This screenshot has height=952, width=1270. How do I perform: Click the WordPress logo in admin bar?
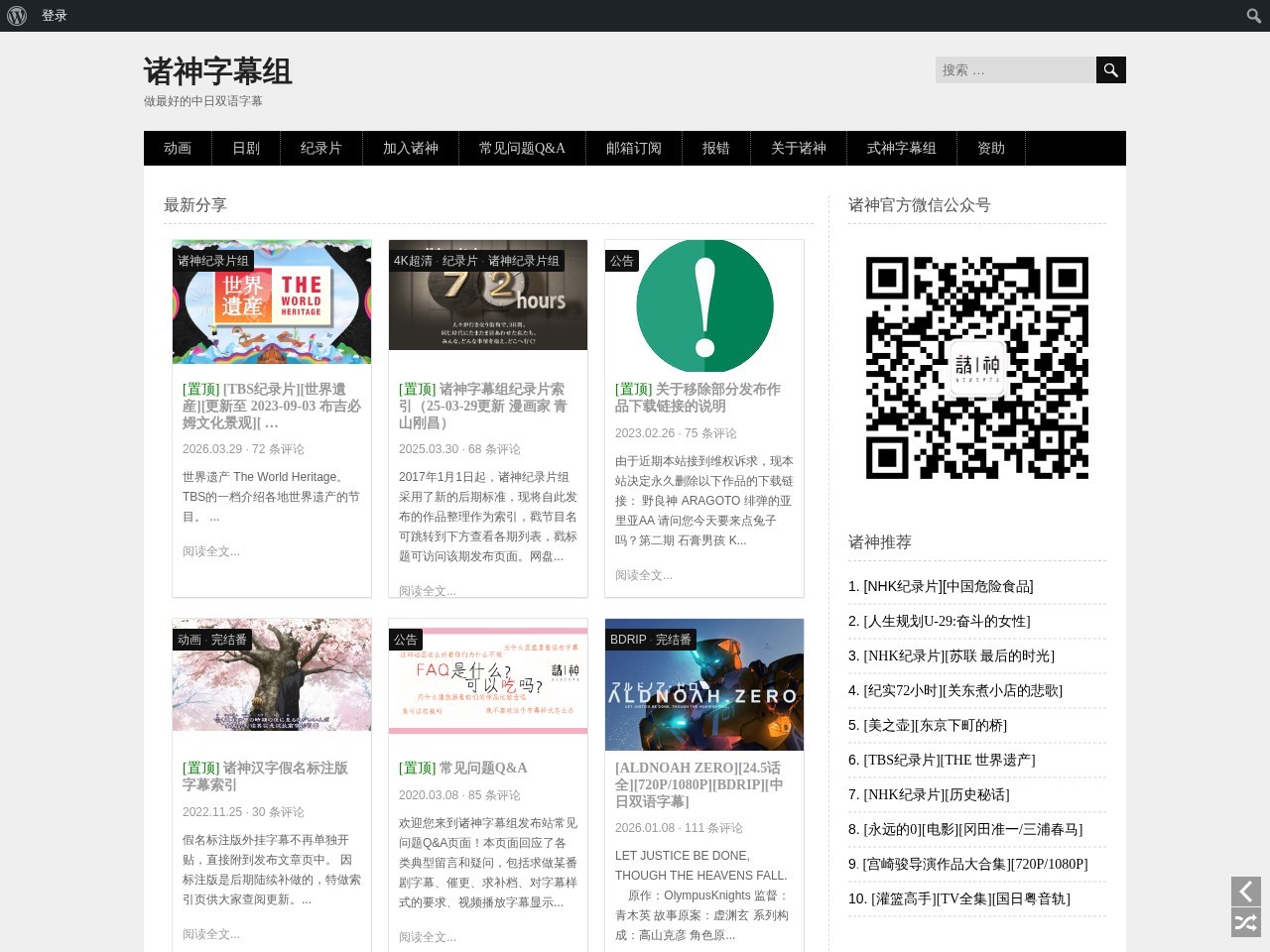(17, 16)
